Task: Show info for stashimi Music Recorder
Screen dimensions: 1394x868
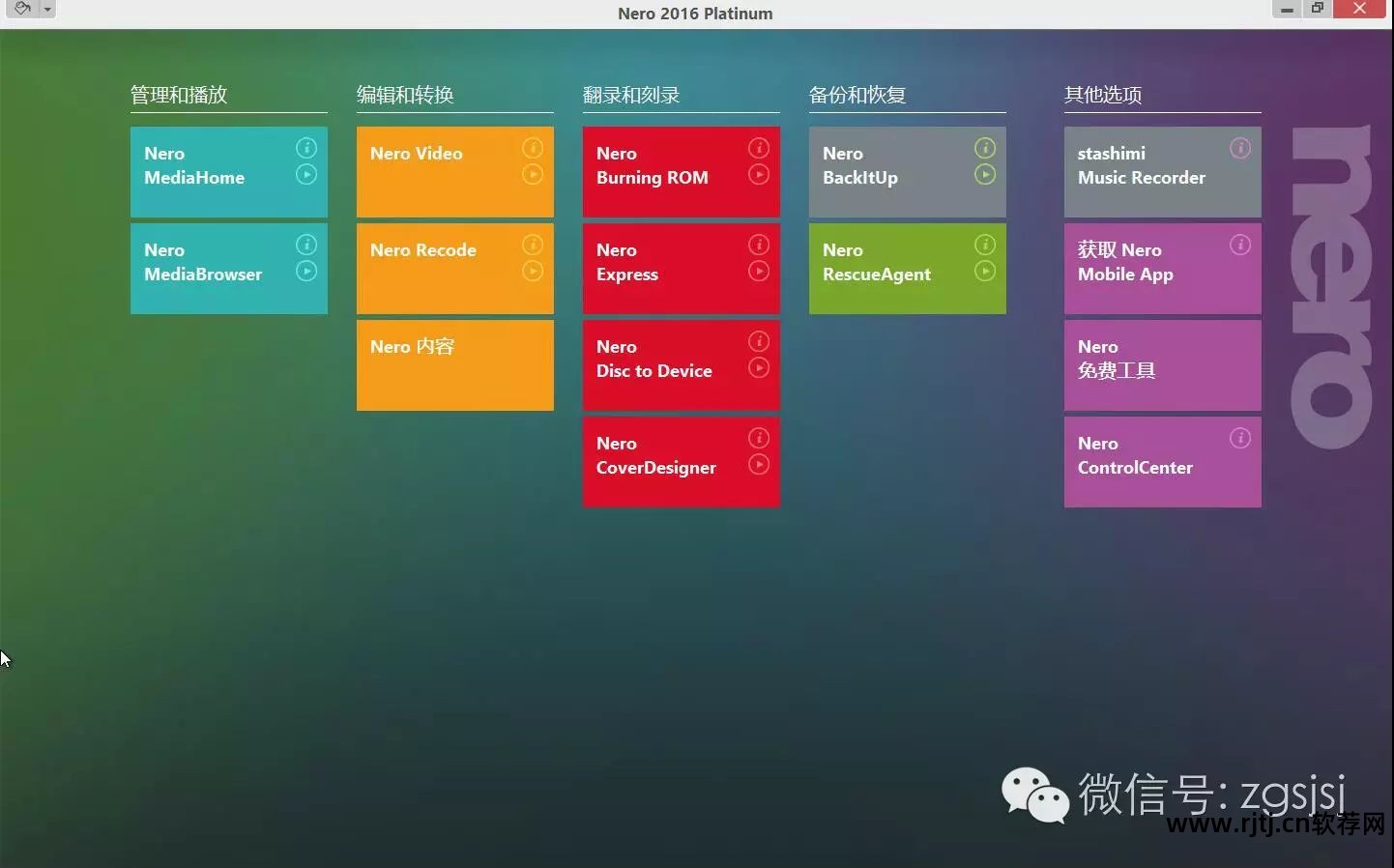Action: [x=1240, y=148]
